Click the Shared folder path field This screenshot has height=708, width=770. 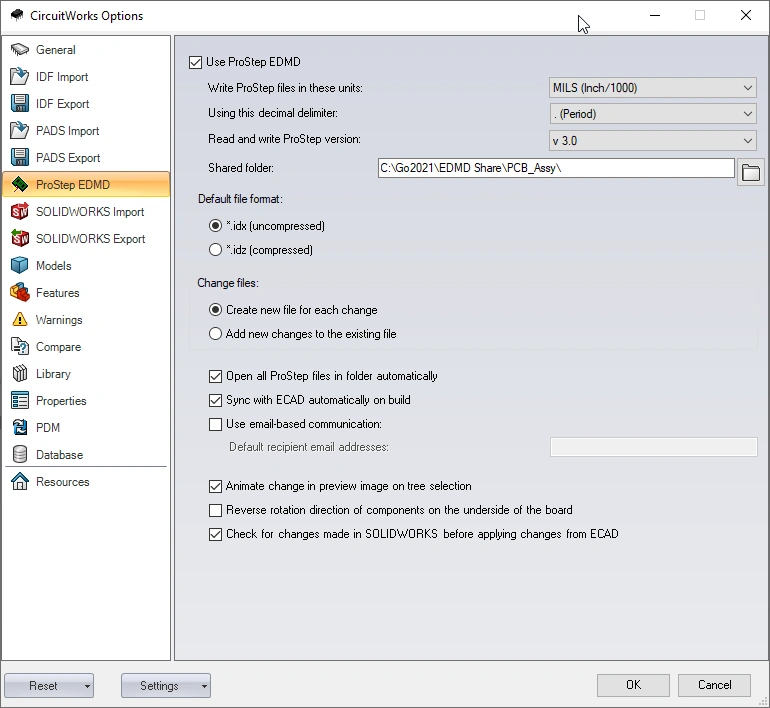tap(556, 168)
